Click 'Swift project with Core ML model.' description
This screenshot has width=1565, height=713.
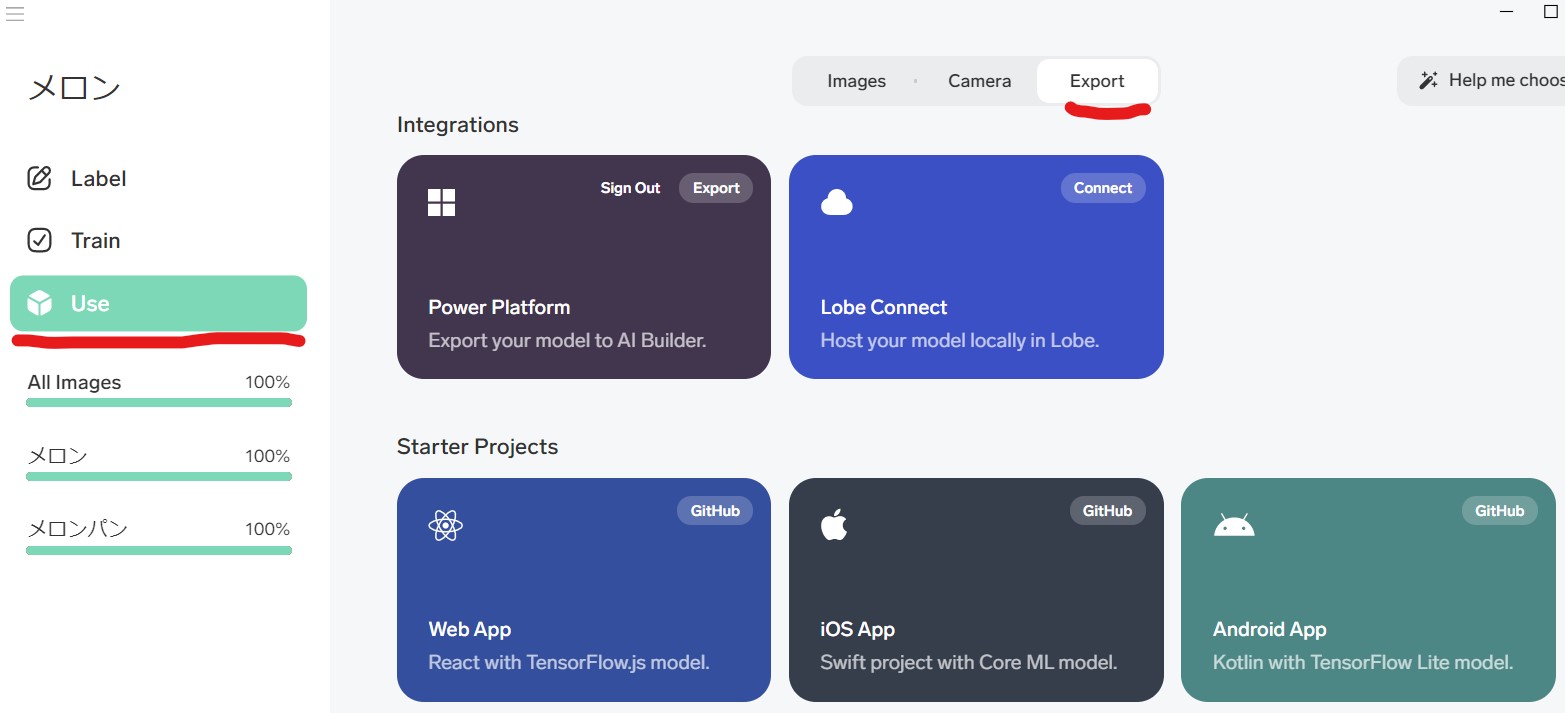tap(968, 663)
